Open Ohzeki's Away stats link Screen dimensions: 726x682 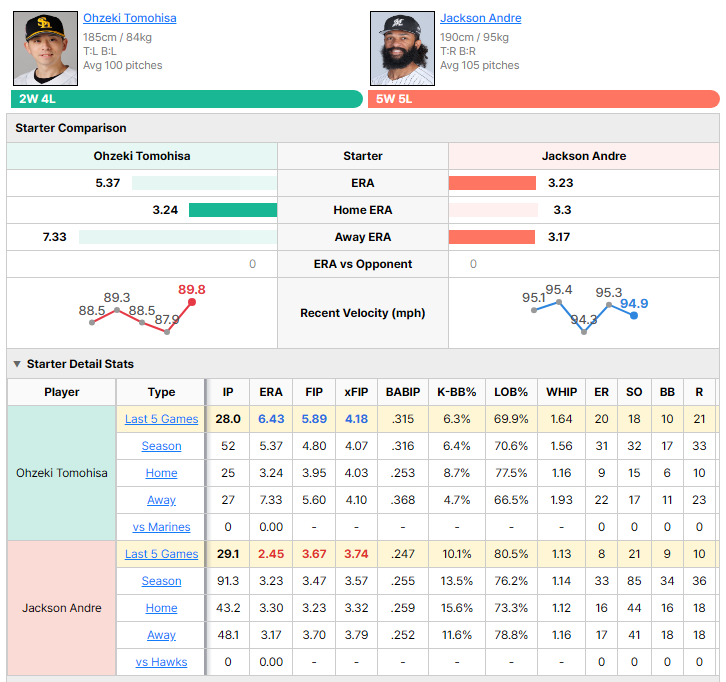point(162,500)
